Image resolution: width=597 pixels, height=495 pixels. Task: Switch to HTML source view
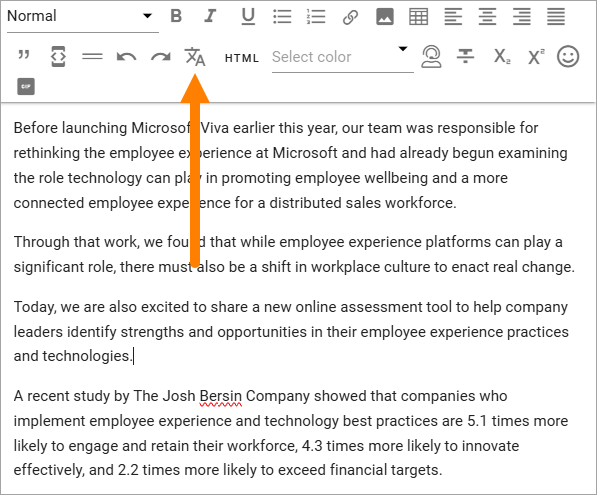click(x=242, y=58)
